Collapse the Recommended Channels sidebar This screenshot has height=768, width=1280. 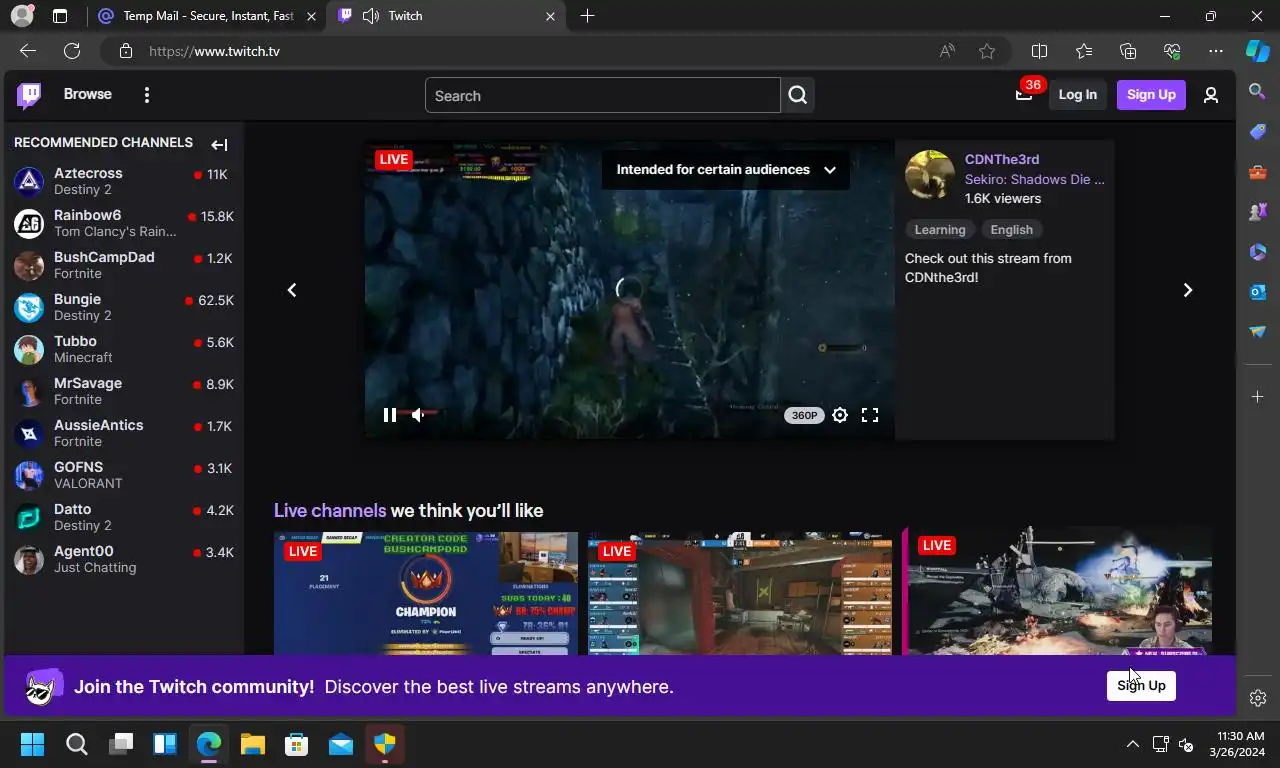point(219,144)
